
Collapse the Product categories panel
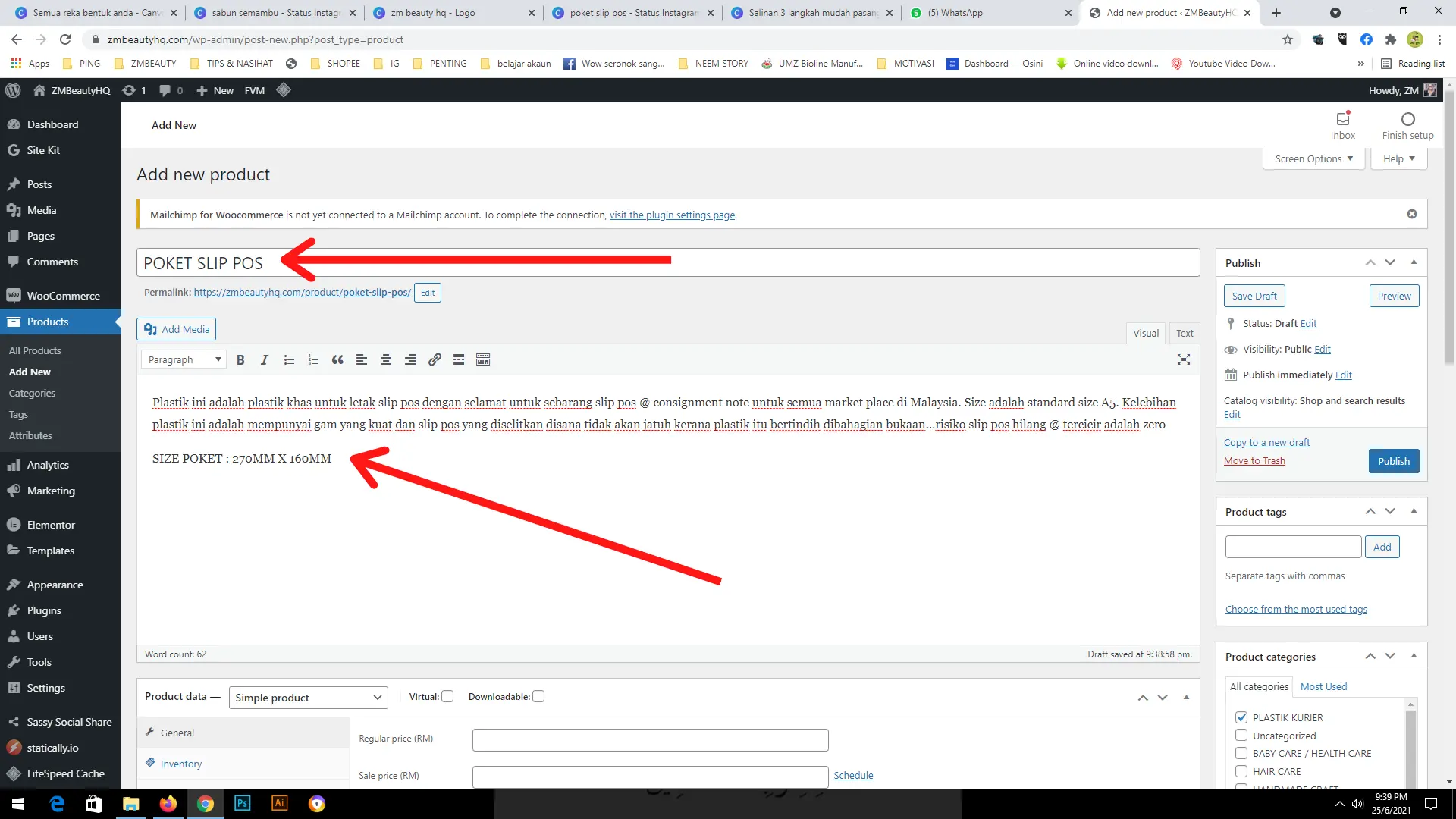tap(1414, 656)
